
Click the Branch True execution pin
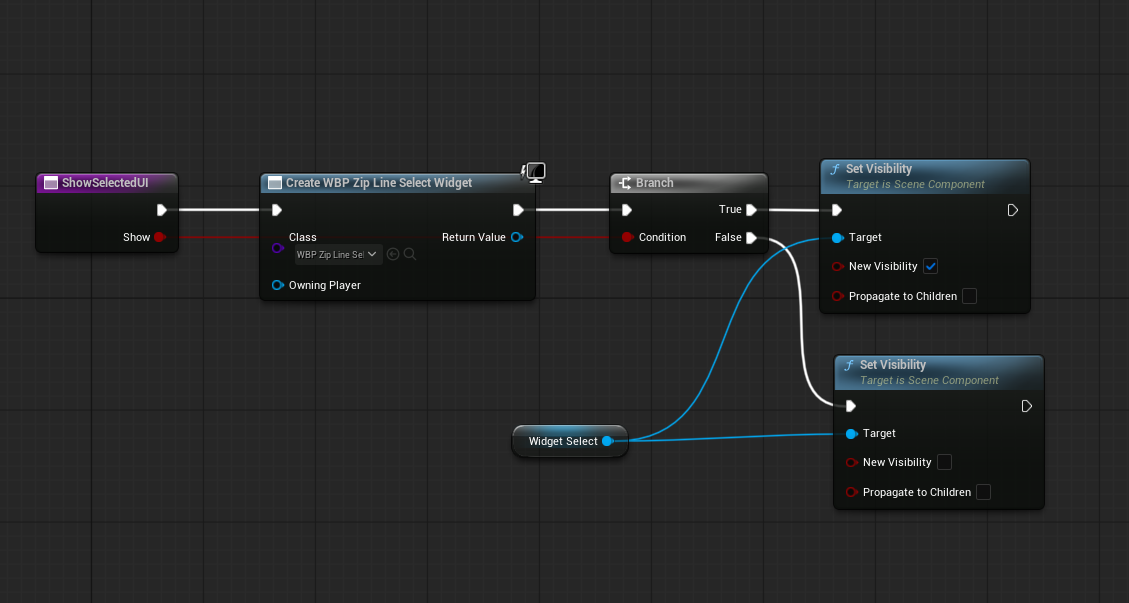tap(751, 210)
